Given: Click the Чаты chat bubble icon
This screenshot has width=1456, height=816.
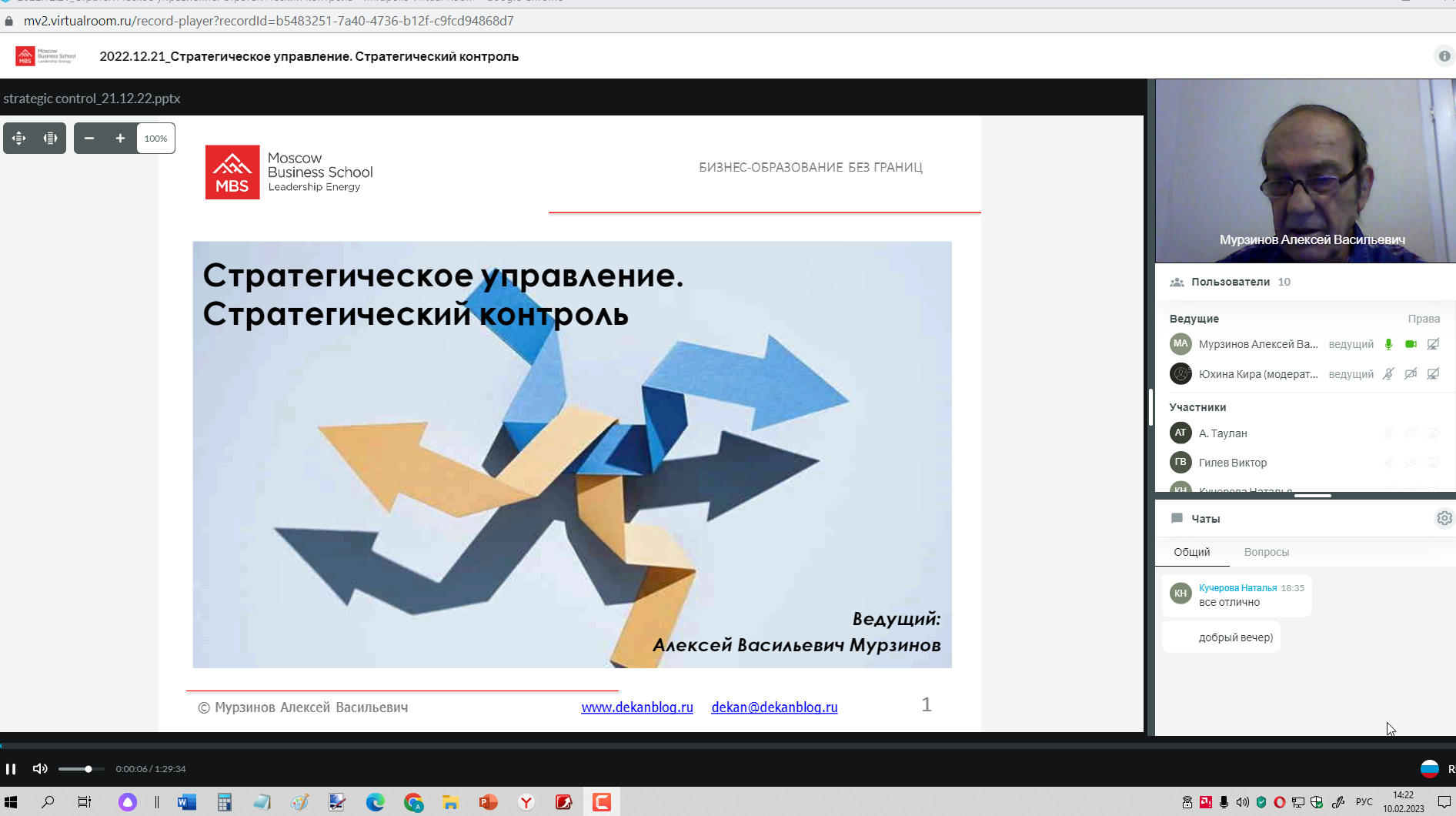Looking at the screenshot, I should [1177, 518].
